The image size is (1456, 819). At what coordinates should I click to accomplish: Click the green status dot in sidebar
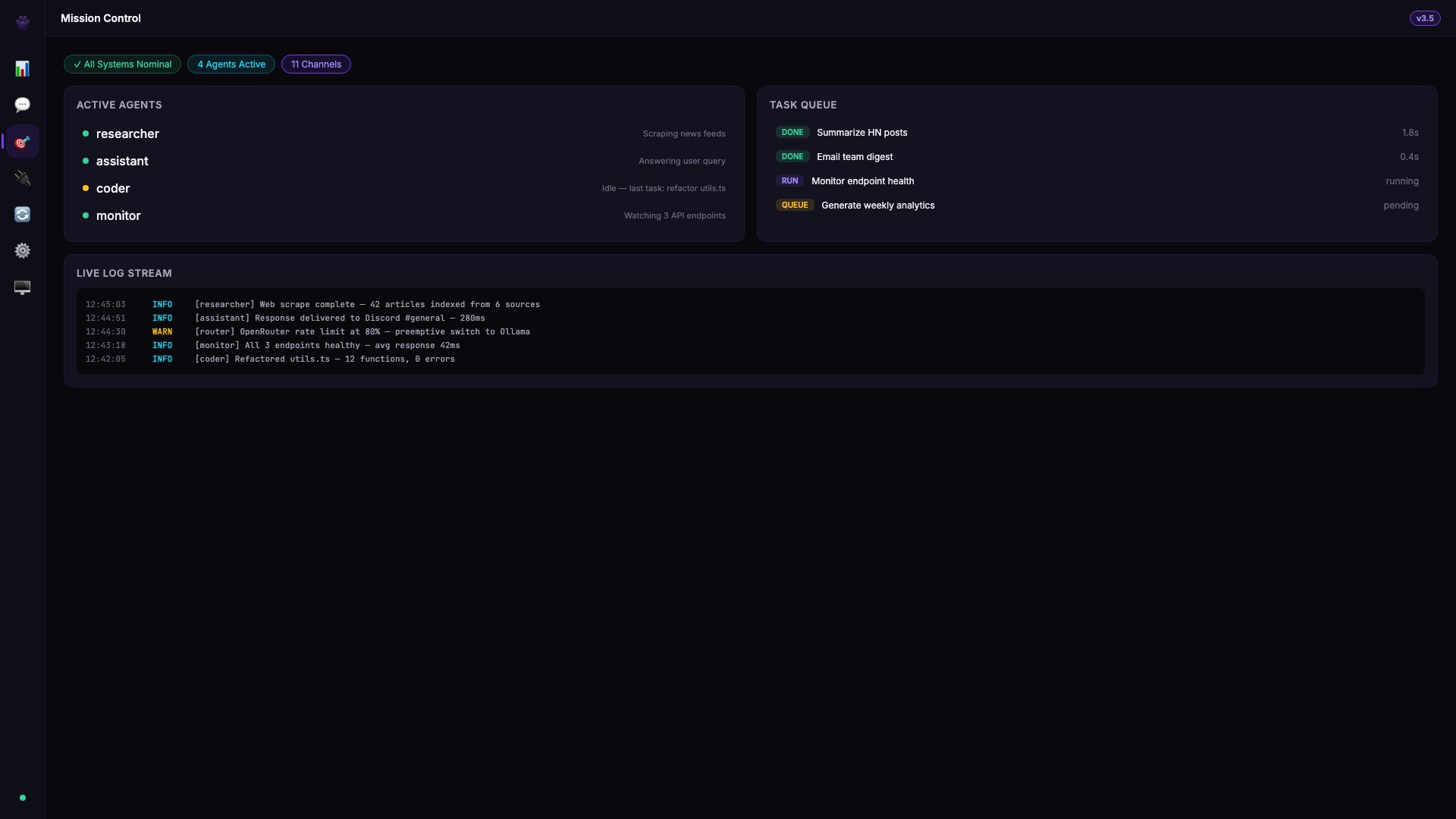tap(23, 798)
